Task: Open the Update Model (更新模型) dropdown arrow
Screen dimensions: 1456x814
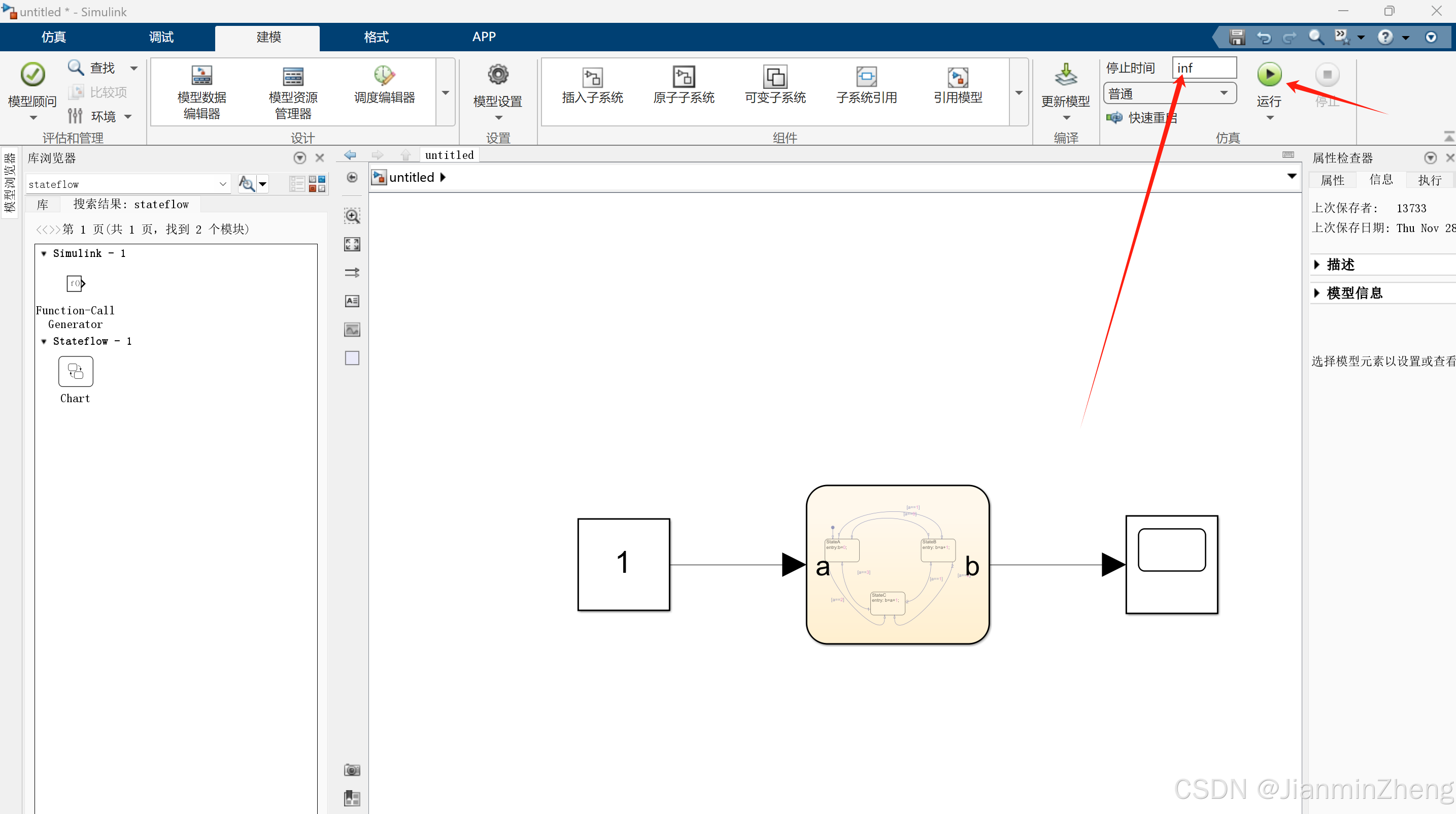Action: [x=1067, y=118]
